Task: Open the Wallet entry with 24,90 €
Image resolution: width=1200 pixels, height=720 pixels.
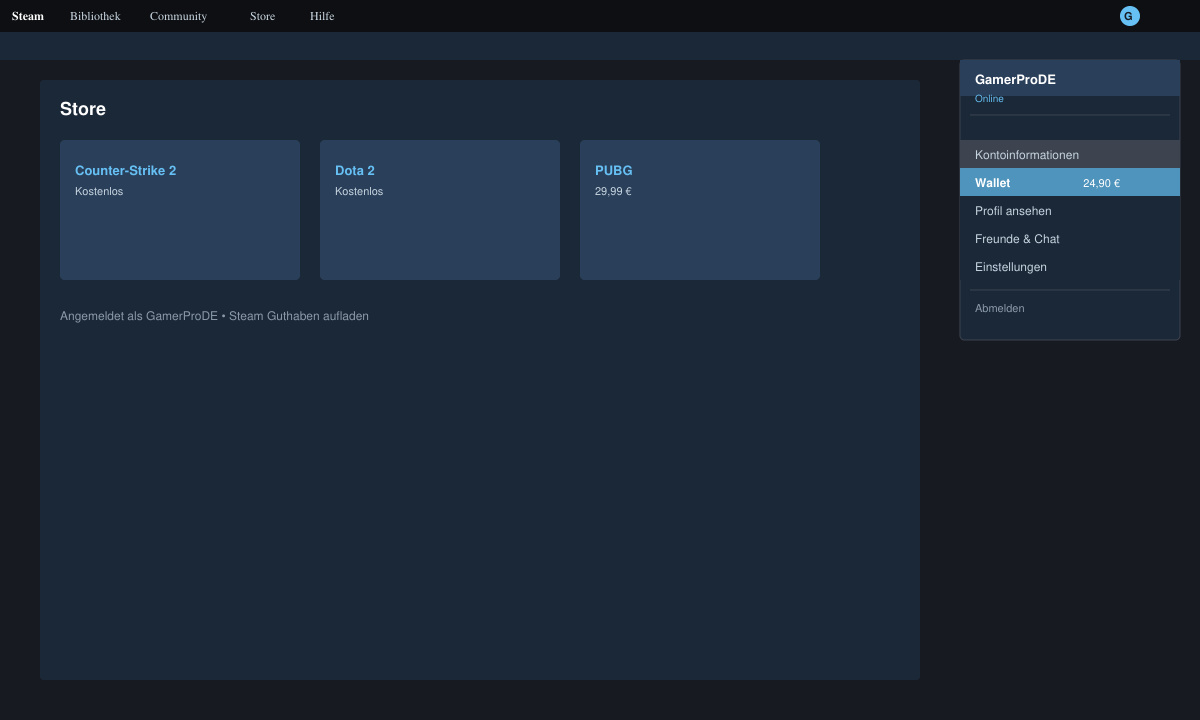Action: [1070, 182]
